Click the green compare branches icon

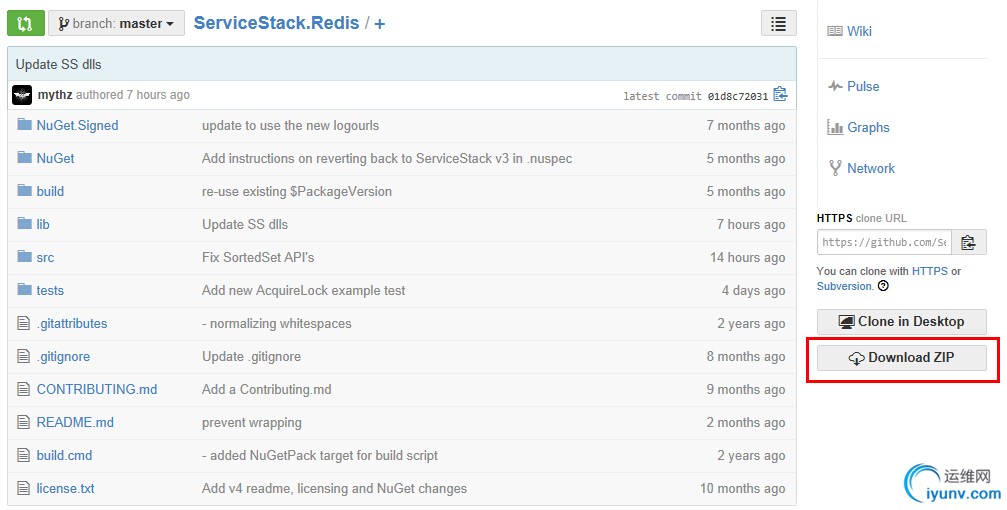click(x=24, y=23)
